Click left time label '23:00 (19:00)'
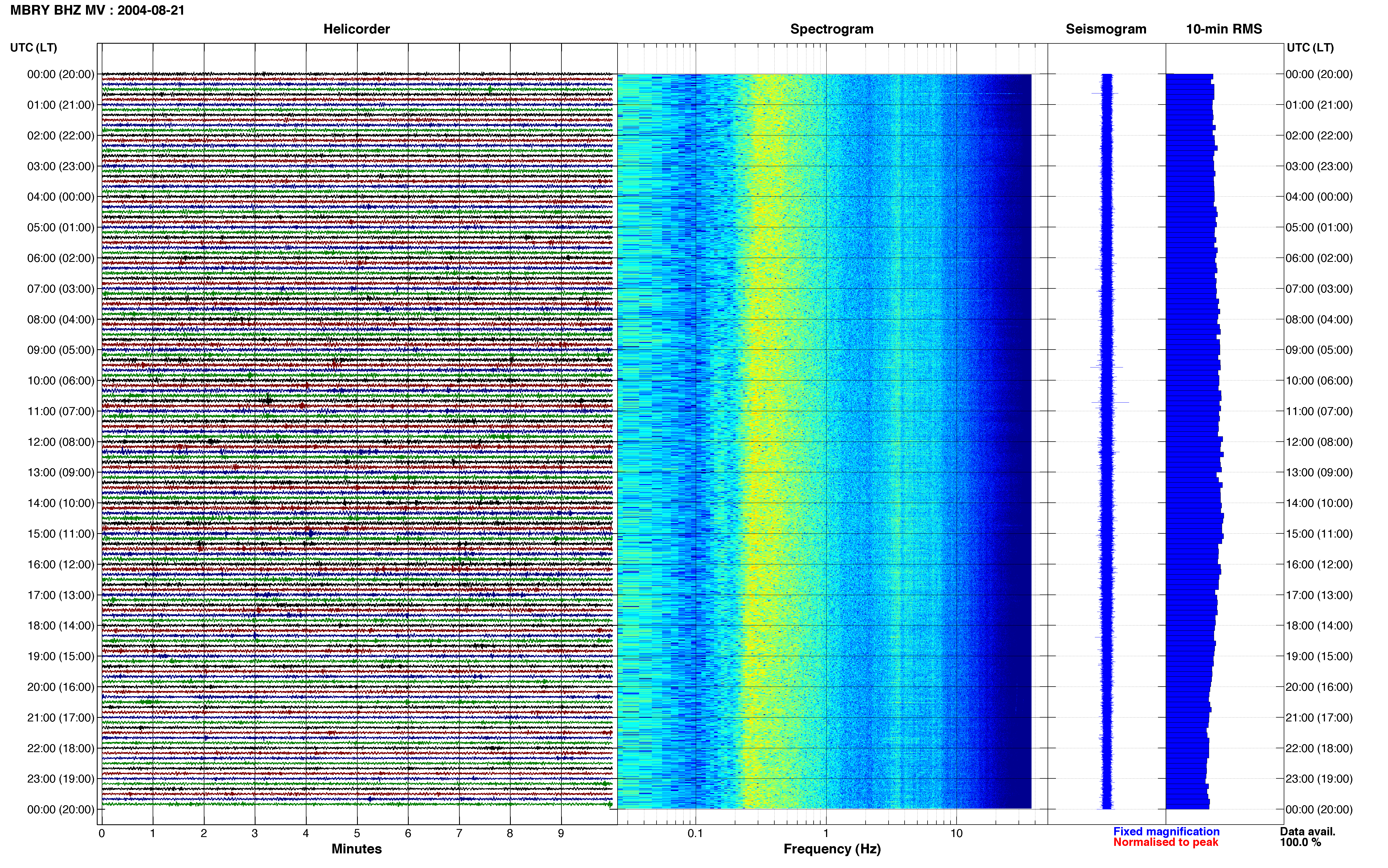 coord(61,779)
